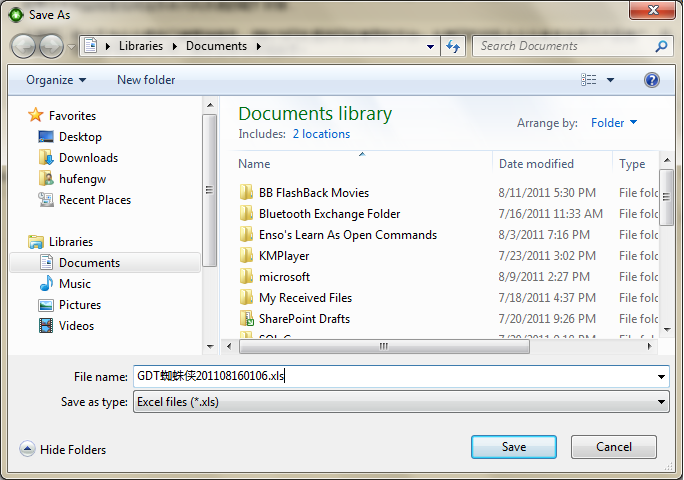Click the date 8/11/2011 5:30 PM

click(x=547, y=193)
